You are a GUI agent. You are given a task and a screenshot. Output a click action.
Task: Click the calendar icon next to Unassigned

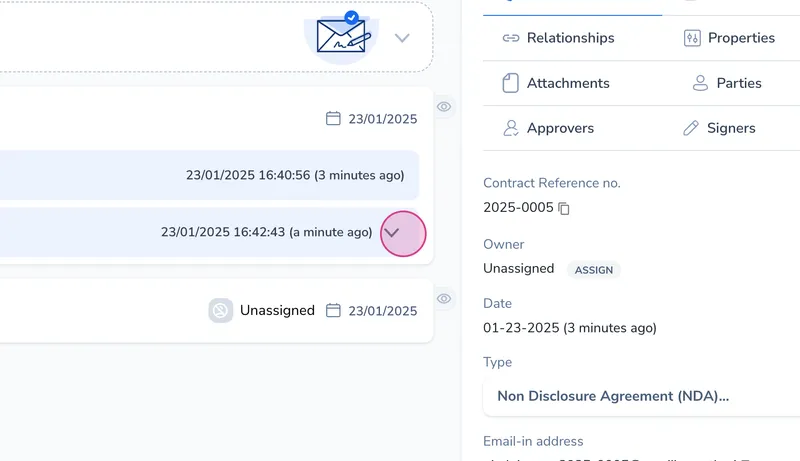coord(333,310)
